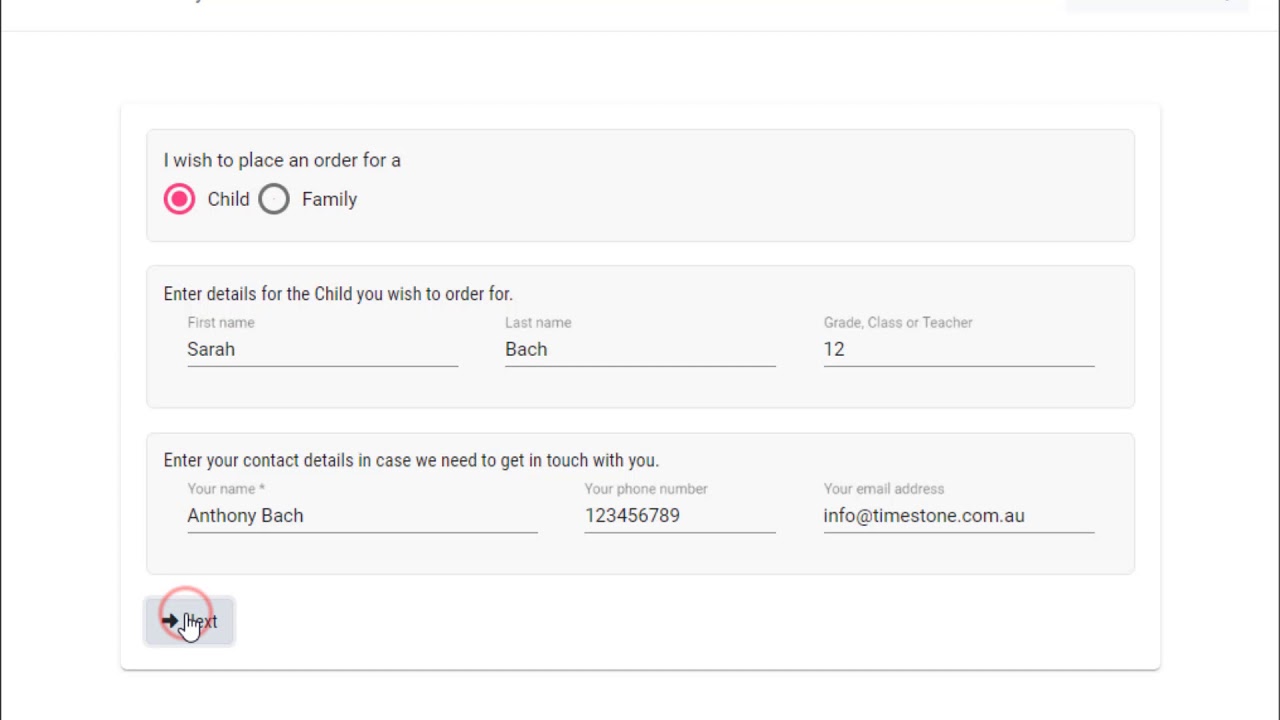Image resolution: width=1280 pixels, height=720 pixels.
Task: Click the arrow icon in the Next button
Action: tap(169, 621)
